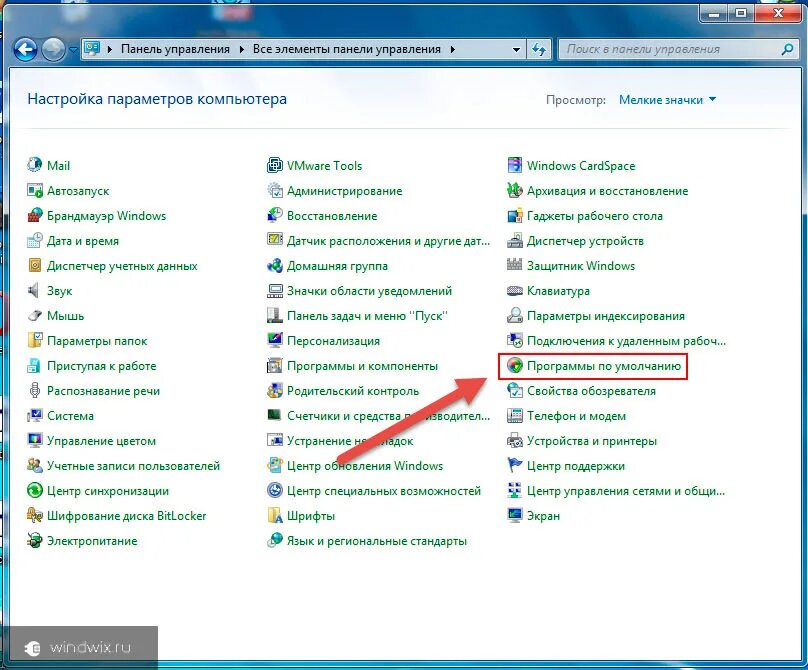Click the Forward navigation button

click(x=53, y=50)
